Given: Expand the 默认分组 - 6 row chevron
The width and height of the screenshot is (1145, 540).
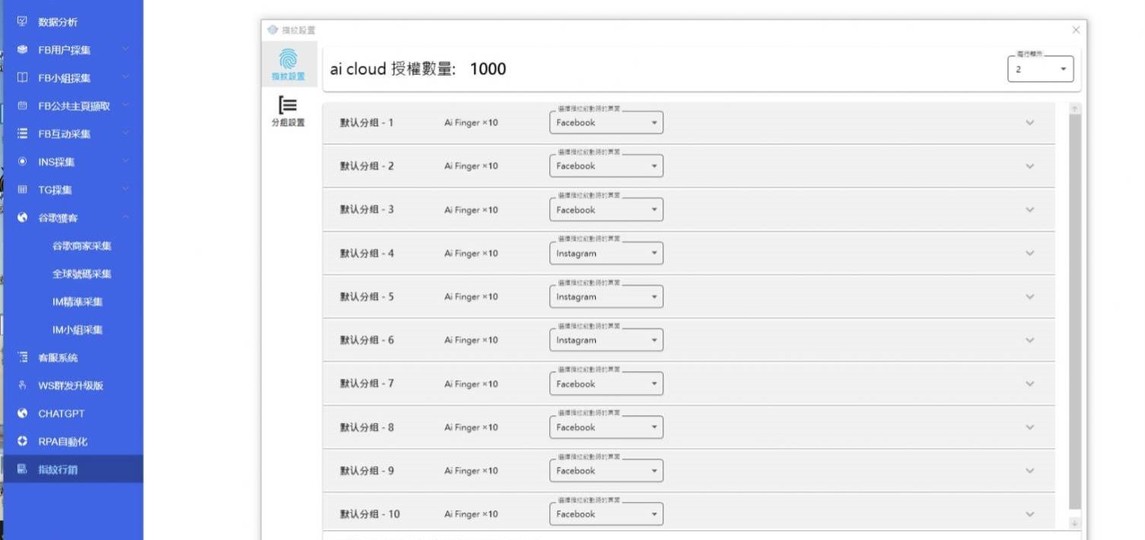Looking at the screenshot, I should coord(1030,340).
